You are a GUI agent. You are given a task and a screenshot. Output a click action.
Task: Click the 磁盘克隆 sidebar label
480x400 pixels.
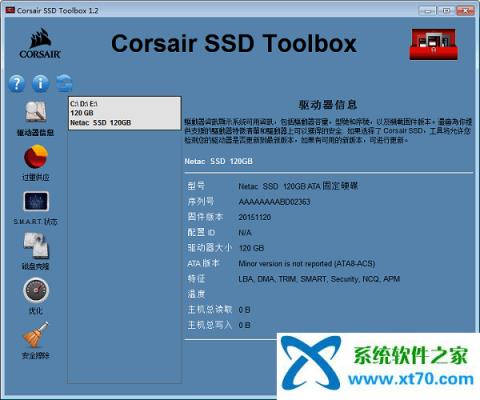tap(36, 266)
